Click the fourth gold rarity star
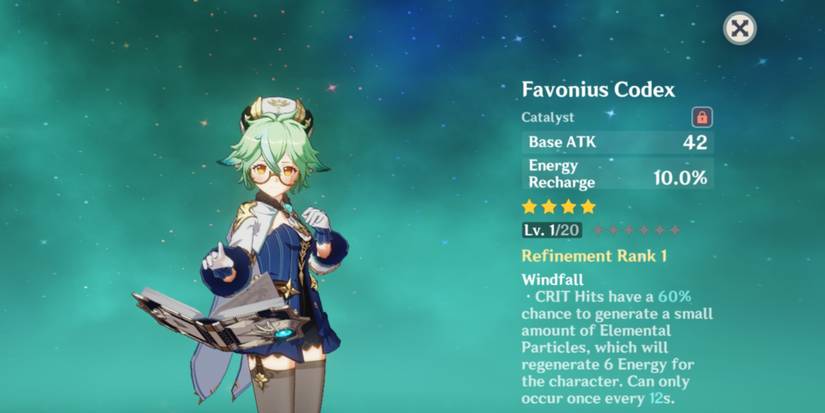 click(x=588, y=207)
